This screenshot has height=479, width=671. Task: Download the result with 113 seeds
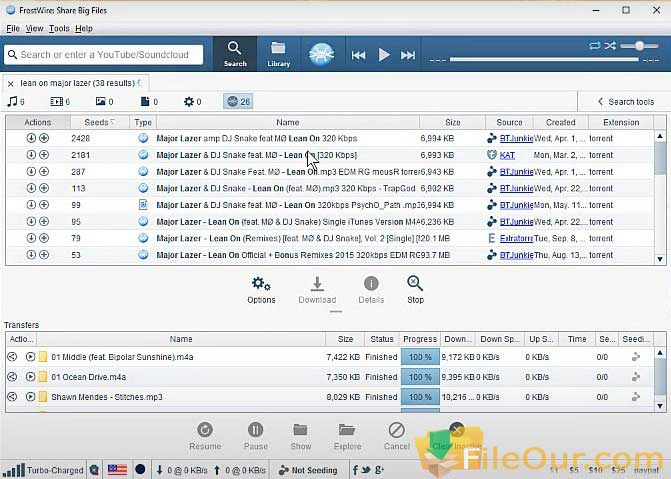(31, 188)
